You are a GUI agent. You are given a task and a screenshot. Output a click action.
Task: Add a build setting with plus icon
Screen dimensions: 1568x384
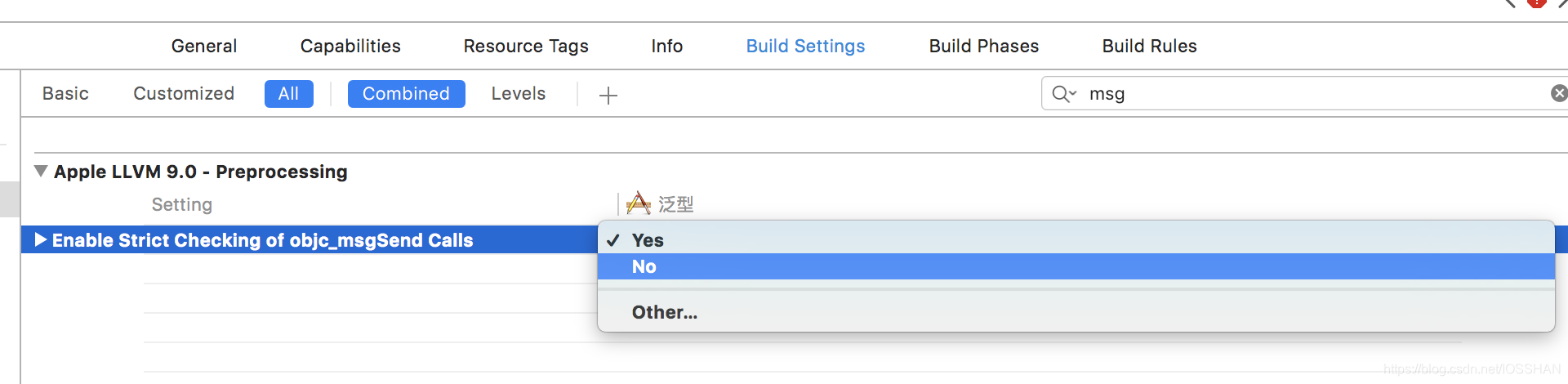point(608,96)
